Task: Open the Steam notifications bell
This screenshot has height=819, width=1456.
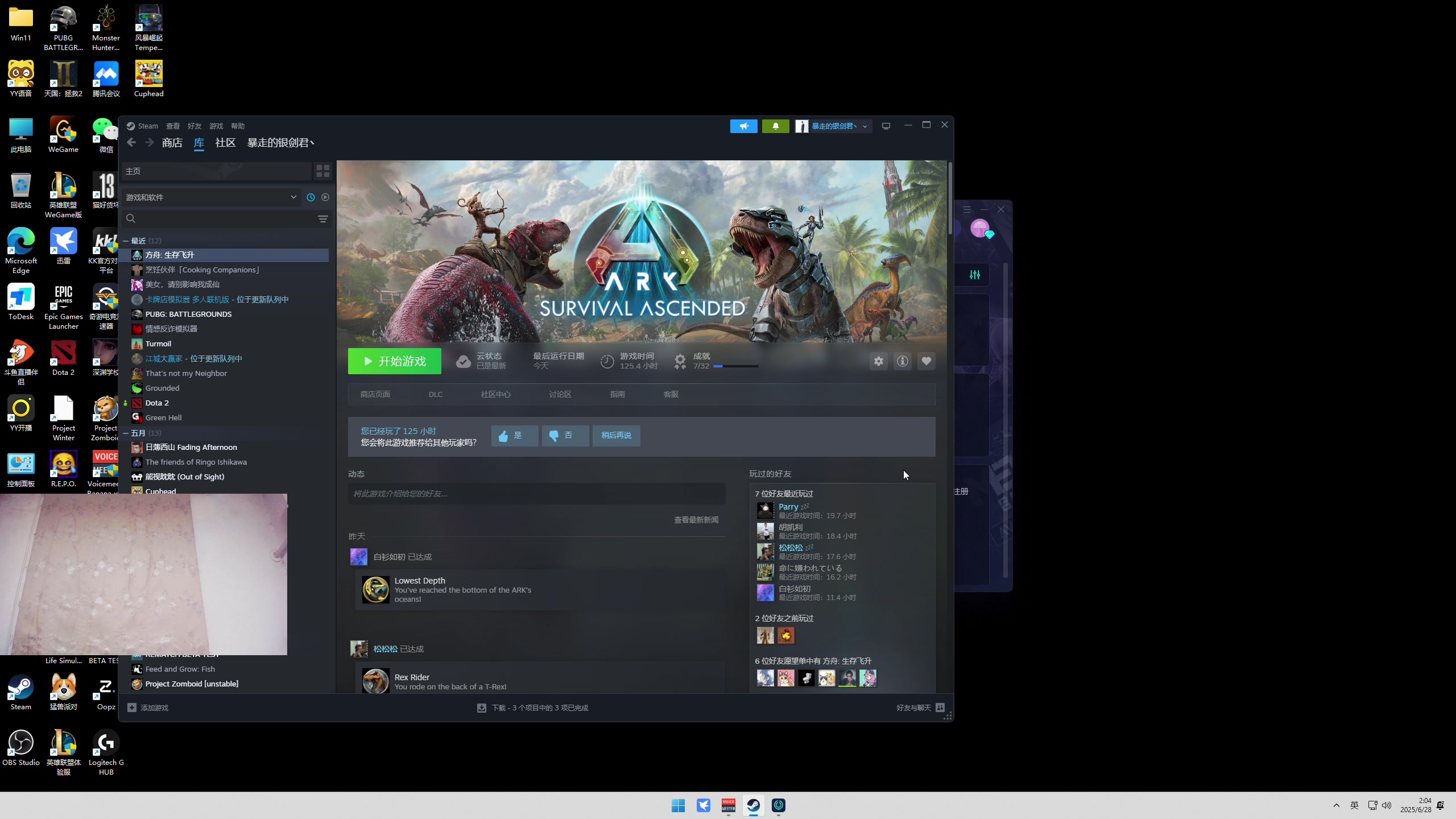Action: (775, 126)
